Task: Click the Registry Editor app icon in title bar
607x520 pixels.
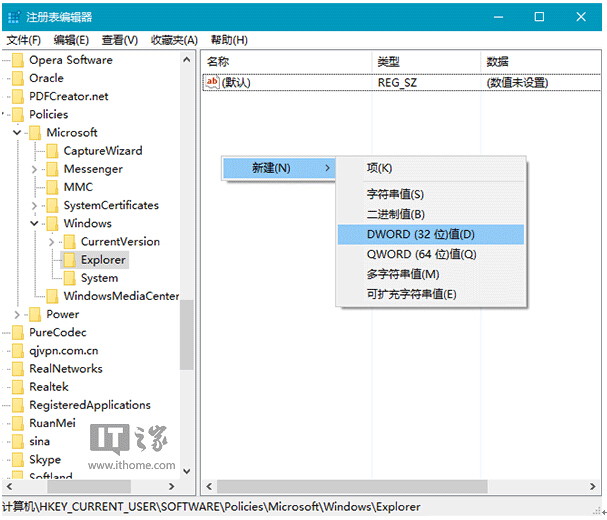Action: click(x=13, y=17)
